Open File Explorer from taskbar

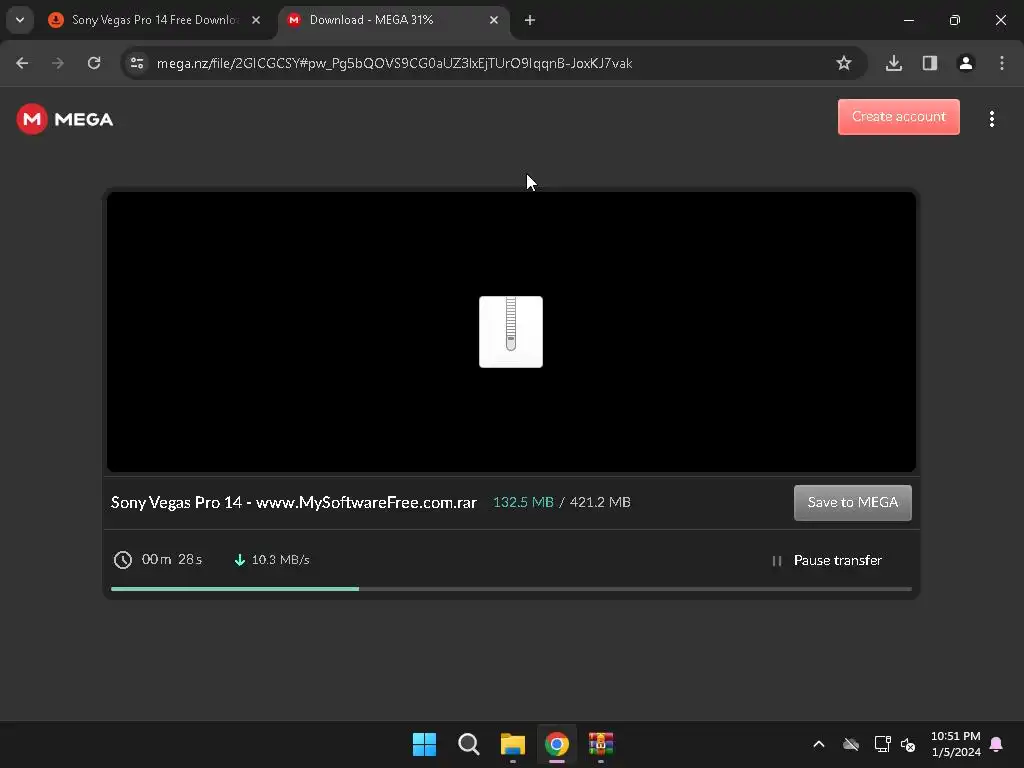[513, 744]
